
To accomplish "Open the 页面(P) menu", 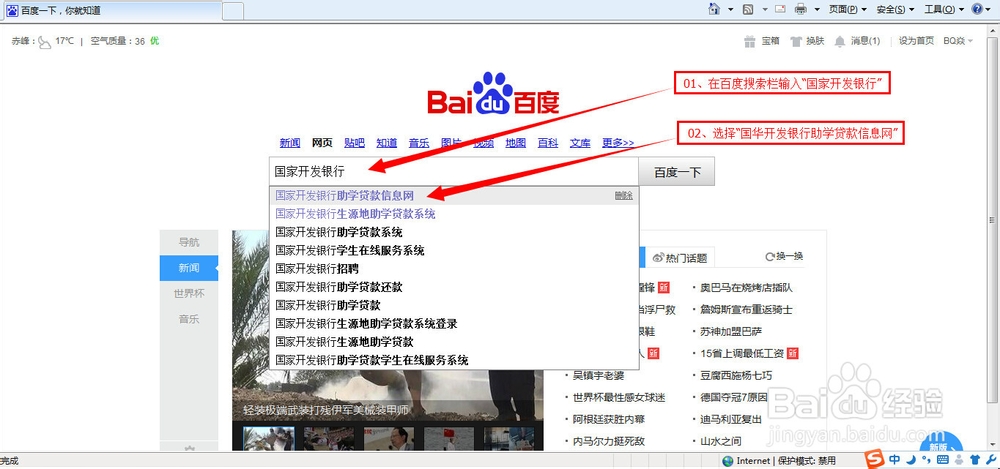I will (x=848, y=9).
